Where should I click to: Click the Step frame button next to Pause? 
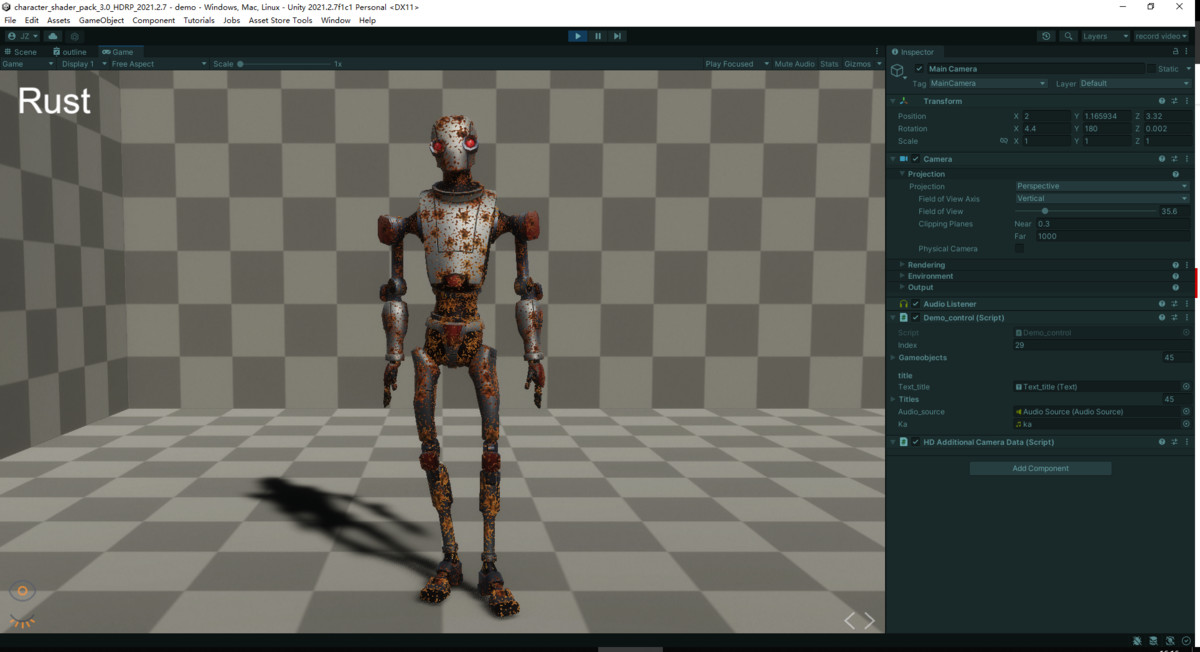point(617,35)
